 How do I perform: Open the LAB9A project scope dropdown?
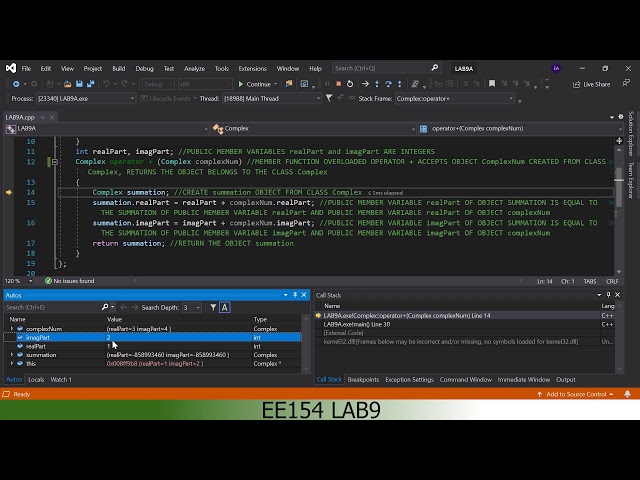click(107, 129)
